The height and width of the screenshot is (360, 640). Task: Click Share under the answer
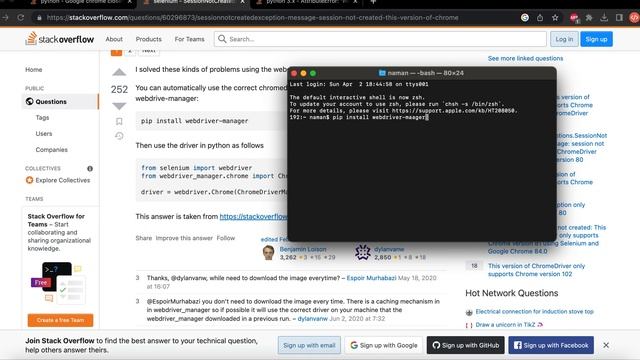click(144, 238)
